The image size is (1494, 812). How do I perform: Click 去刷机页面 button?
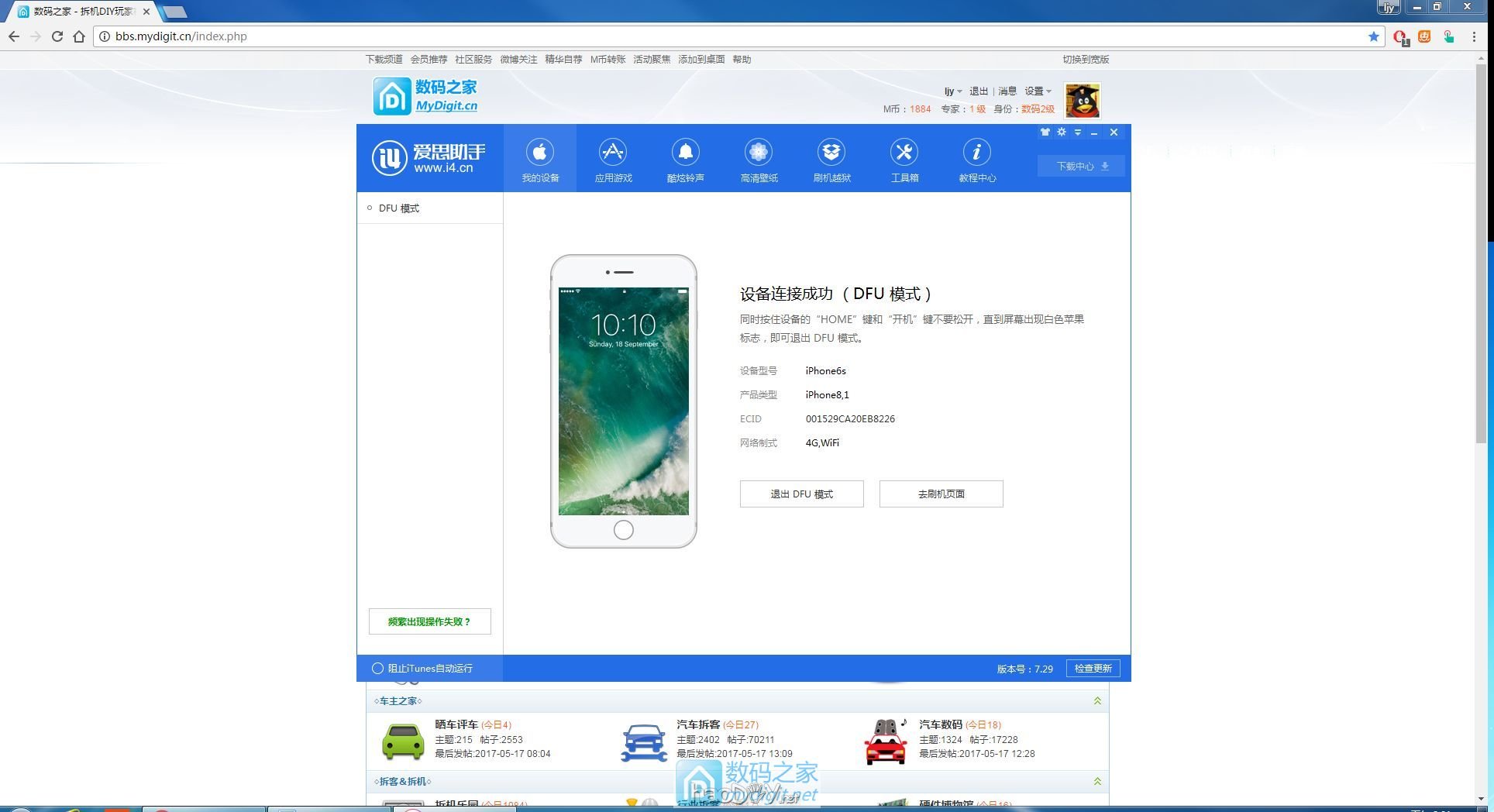[x=941, y=494]
